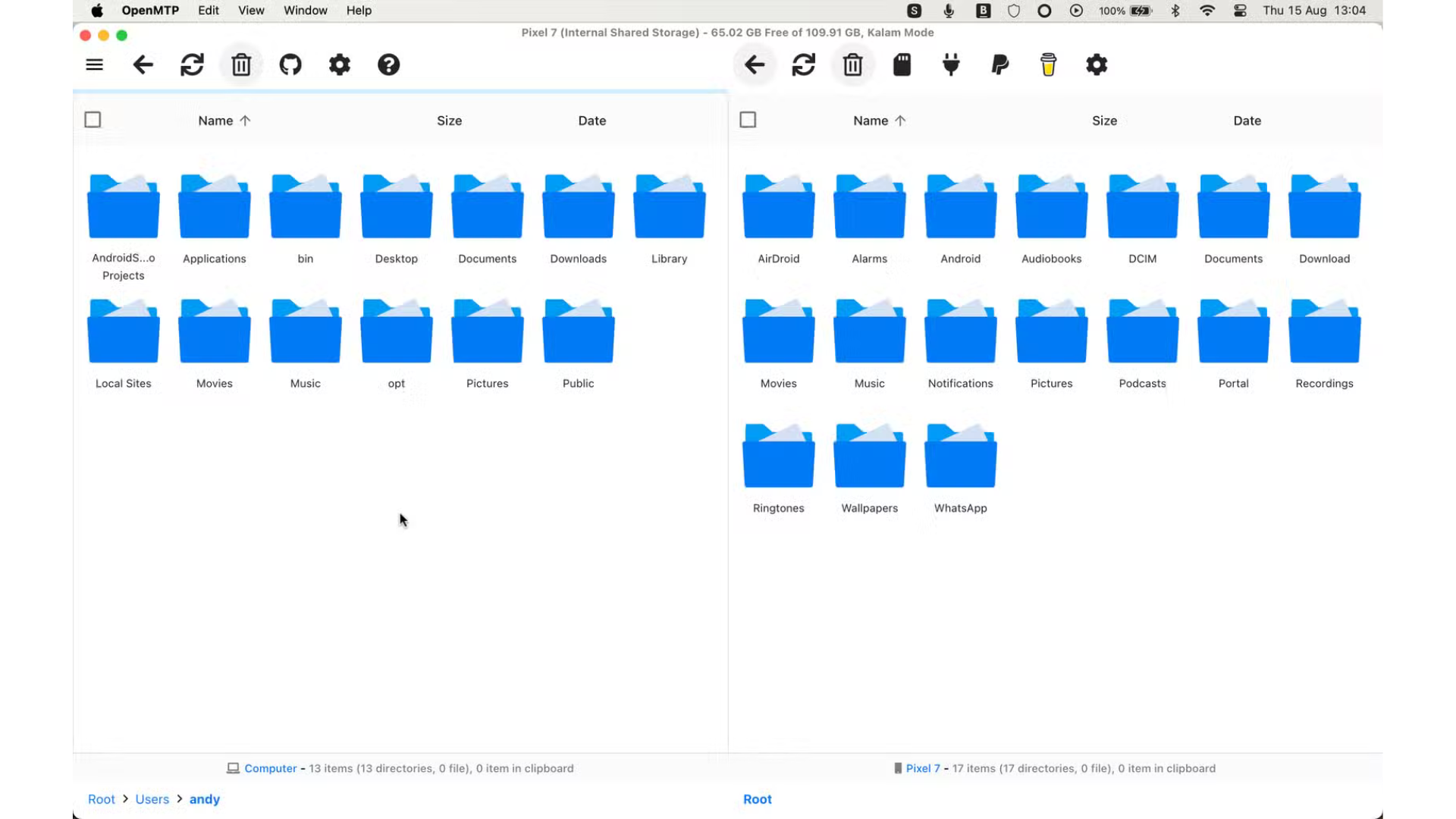Navigate to Users in breadcrumb path

coord(152,799)
